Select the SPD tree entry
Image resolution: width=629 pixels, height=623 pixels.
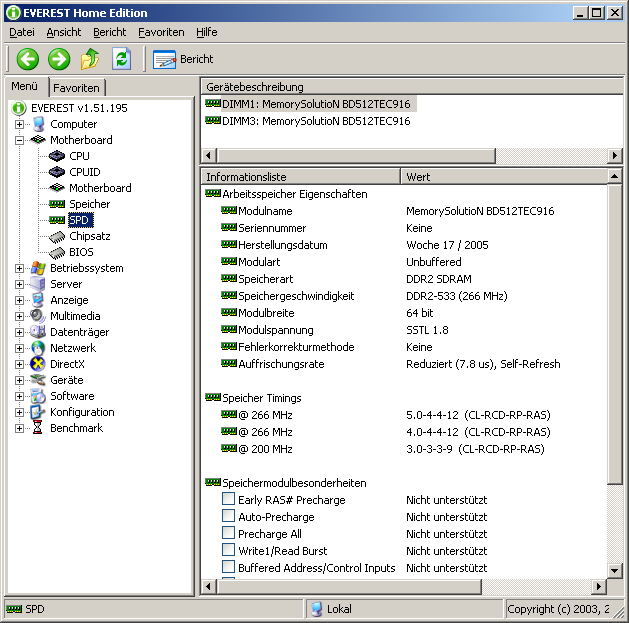click(80, 220)
